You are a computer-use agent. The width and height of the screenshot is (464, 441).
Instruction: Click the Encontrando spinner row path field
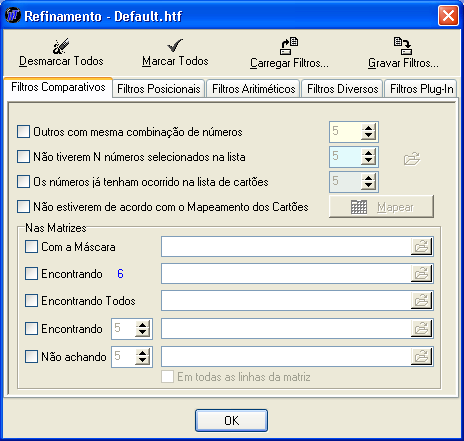click(x=286, y=329)
